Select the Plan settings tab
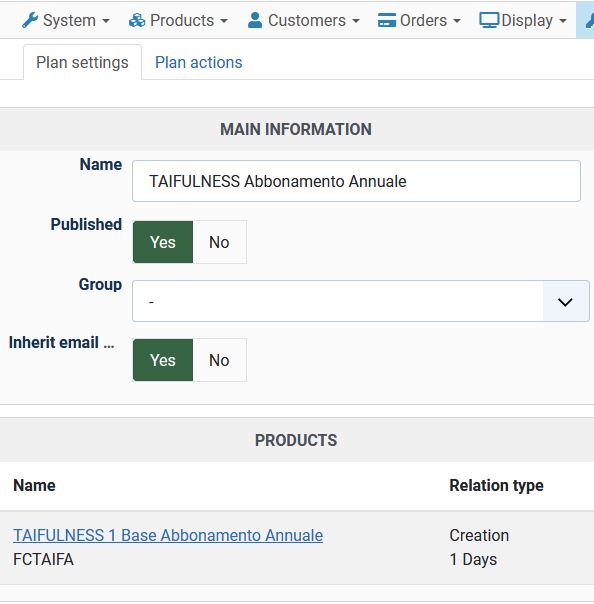The height and width of the screenshot is (604, 594). [82, 62]
